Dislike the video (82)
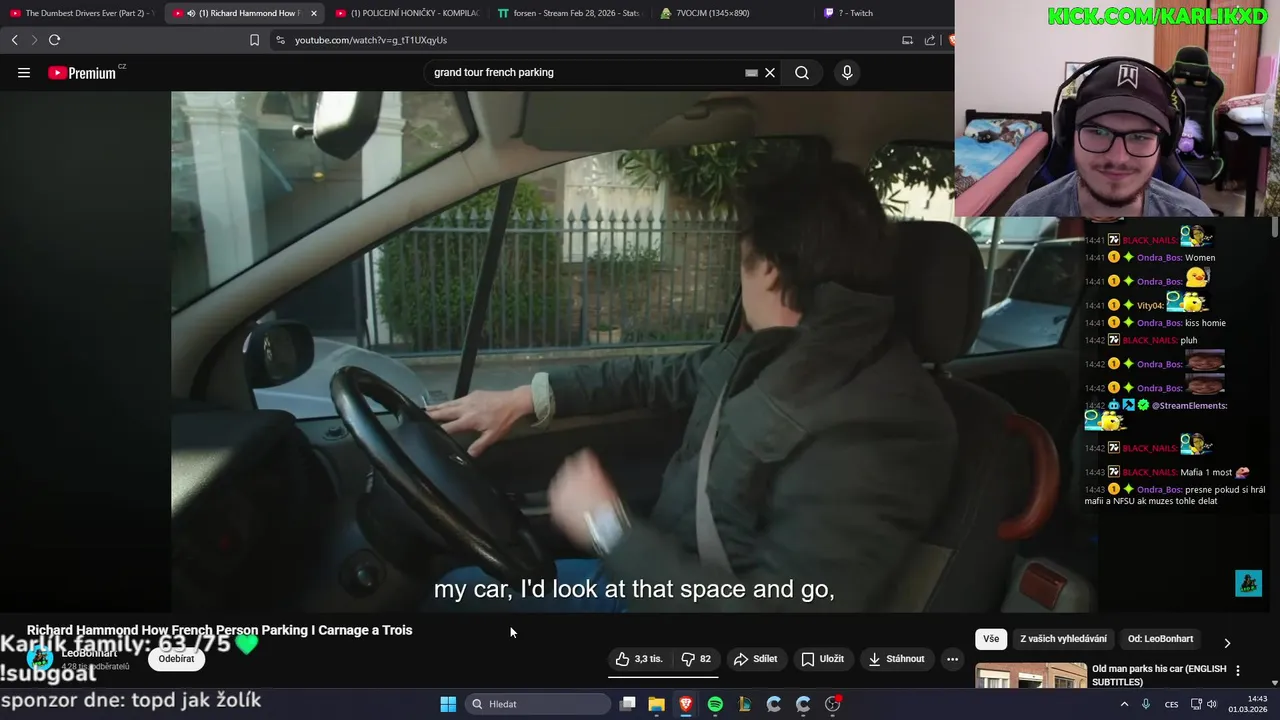1280x720 pixels. (696, 659)
